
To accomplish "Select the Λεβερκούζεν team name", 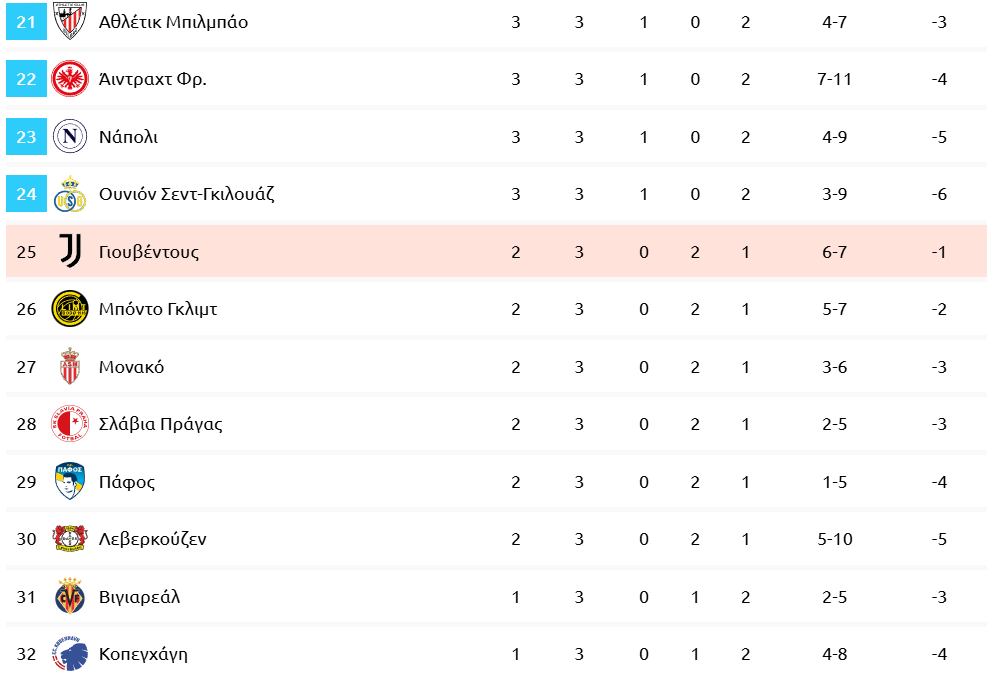I will (152, 540).
